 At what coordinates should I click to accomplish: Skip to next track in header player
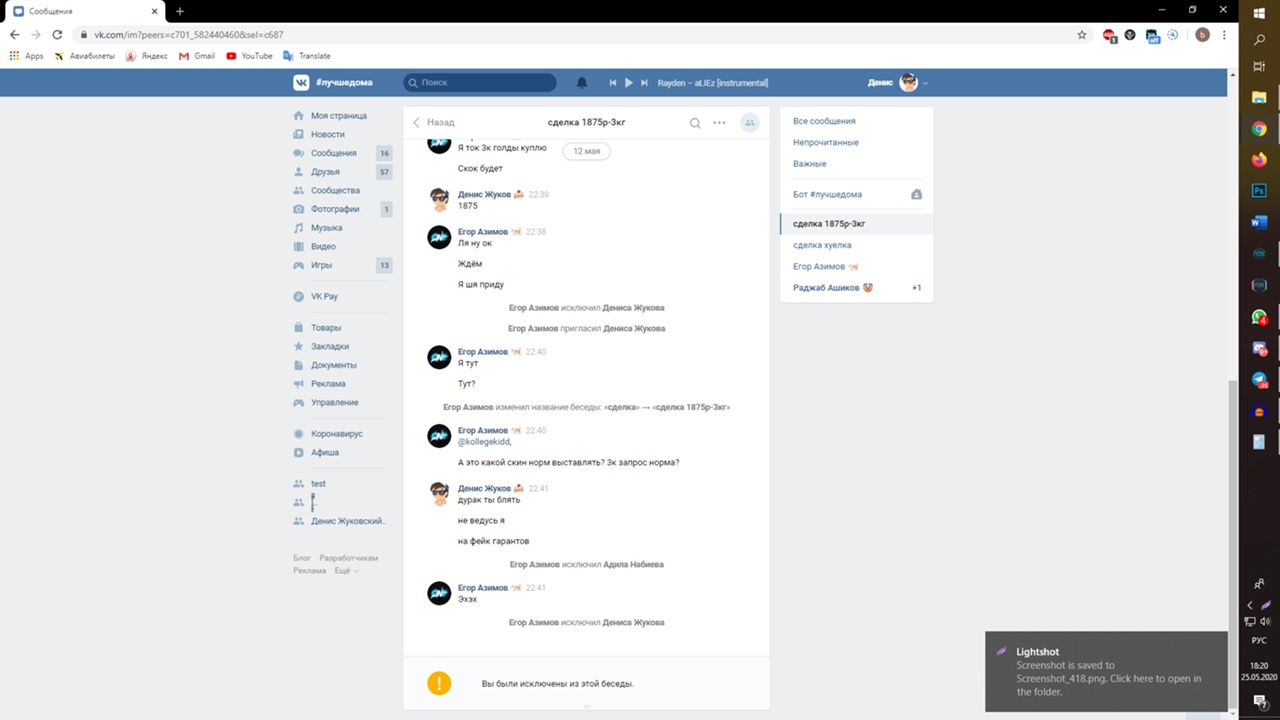click(645, 83)
